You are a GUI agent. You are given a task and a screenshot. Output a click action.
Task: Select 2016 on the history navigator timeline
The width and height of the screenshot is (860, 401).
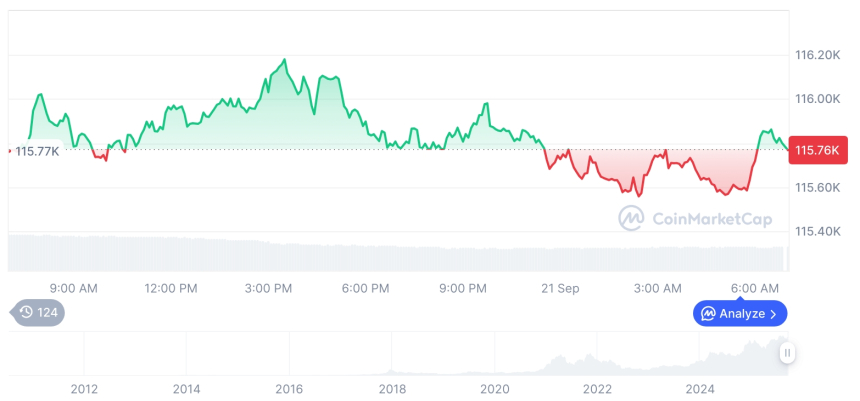pyautogui.click(x=289, y=388)
